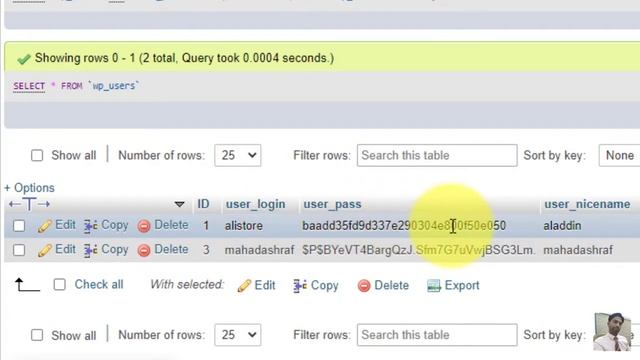This screenshot has height=360, width=640.
Task: Focus the bottom Filter rows search field
Action: point(437,335)
